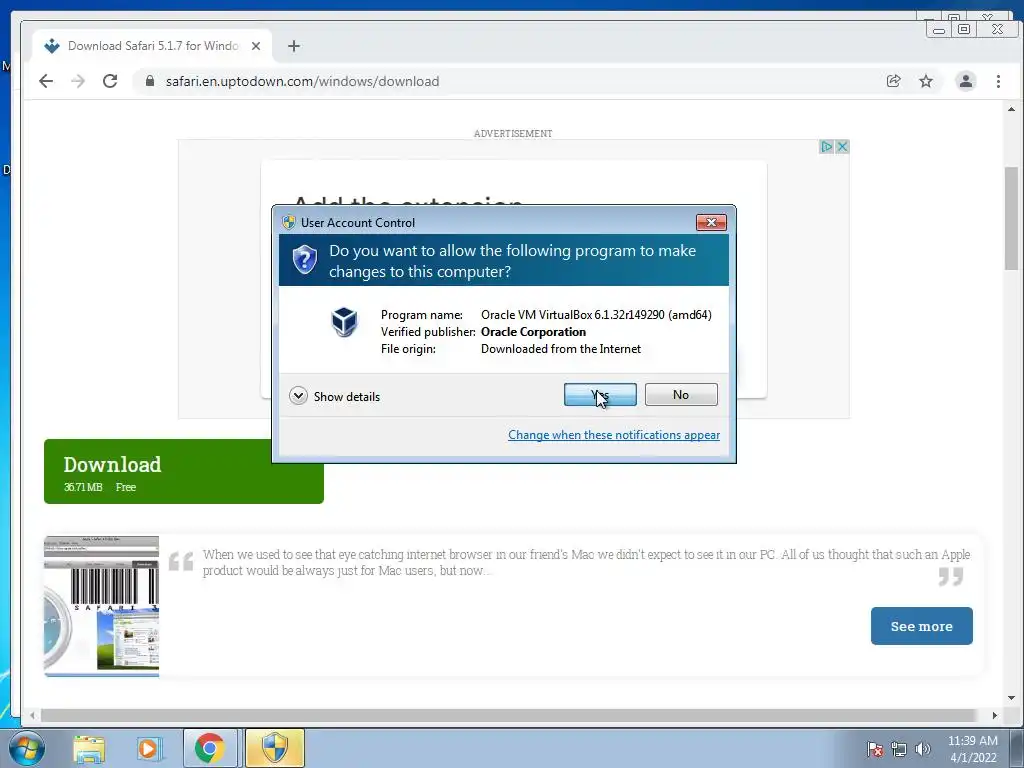This screenshot has width=1024, height=768.
Task: Open Windows Media Player from taskbar
Action: pos(149,748)
